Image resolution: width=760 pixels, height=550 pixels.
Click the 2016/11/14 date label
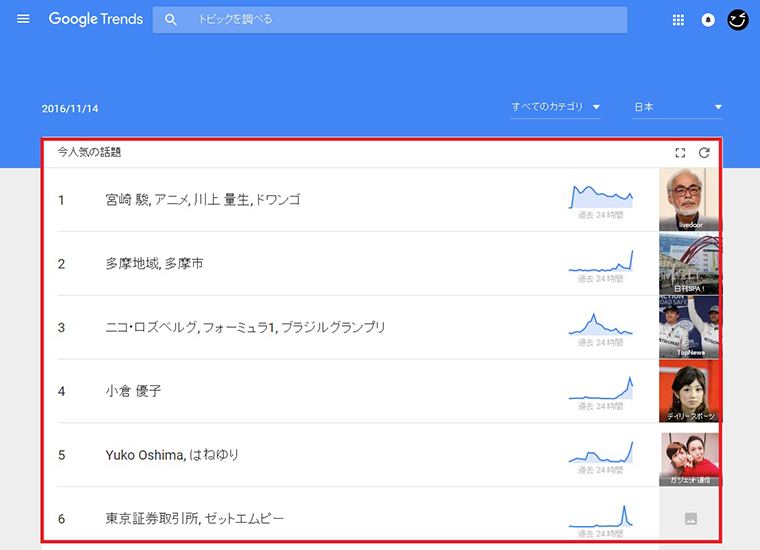pos(70,109)
